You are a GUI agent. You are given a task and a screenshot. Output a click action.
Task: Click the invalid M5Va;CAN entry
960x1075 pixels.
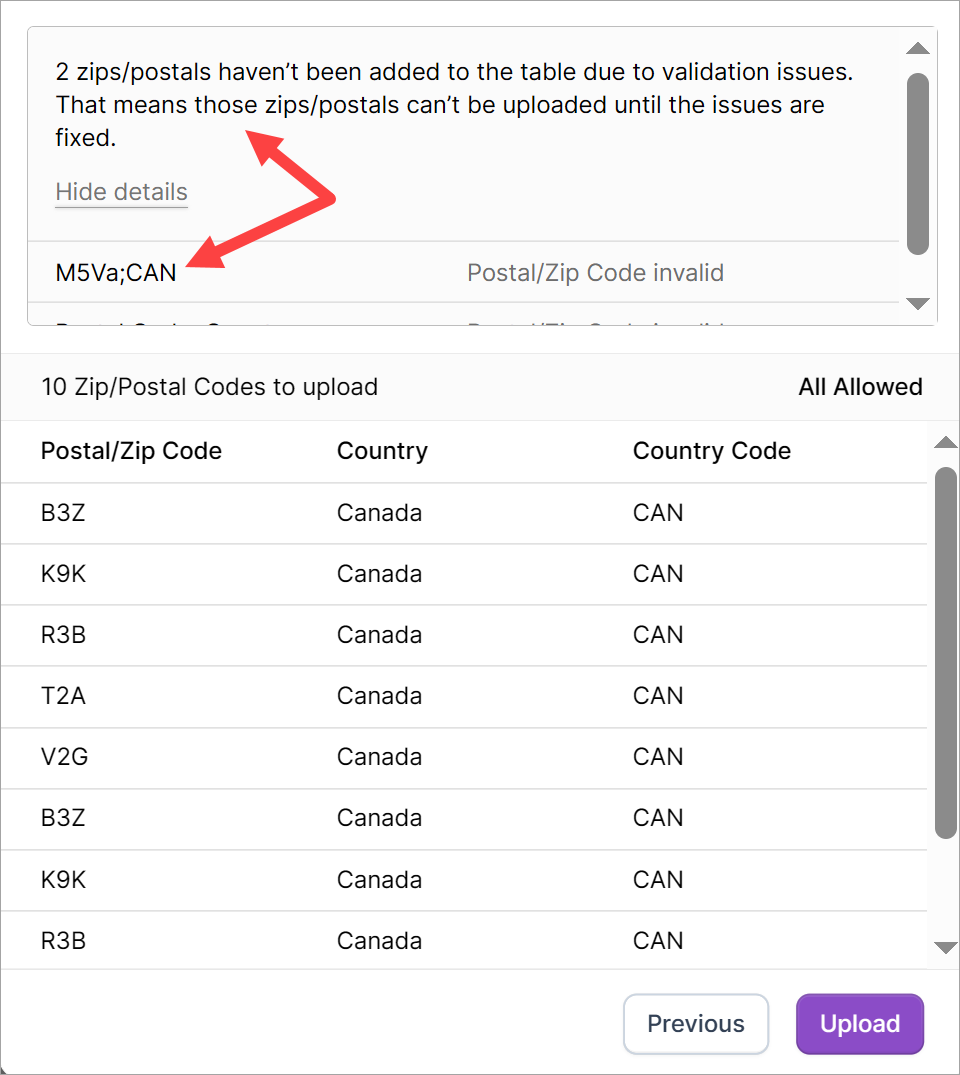click(116, 272)
